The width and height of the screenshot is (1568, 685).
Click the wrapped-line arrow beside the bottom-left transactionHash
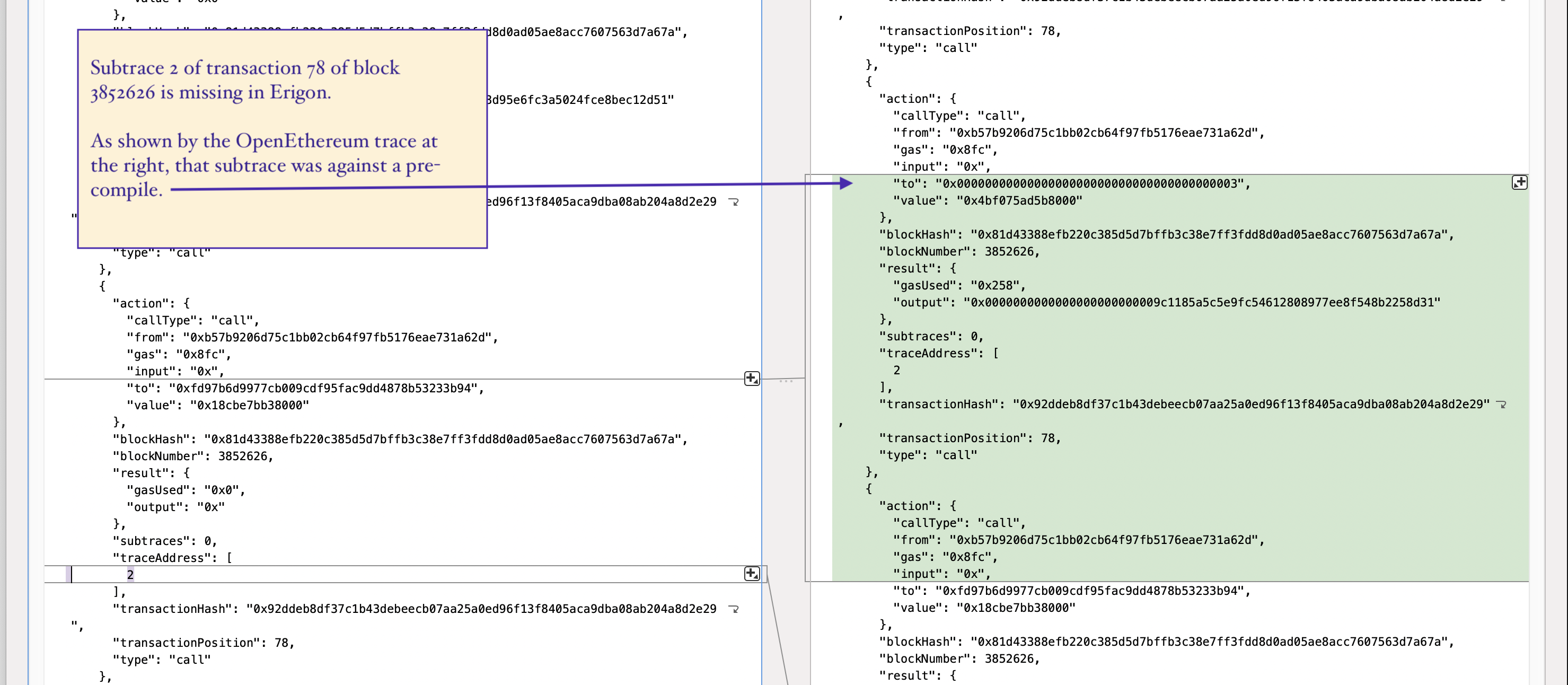tap(735, 609)
